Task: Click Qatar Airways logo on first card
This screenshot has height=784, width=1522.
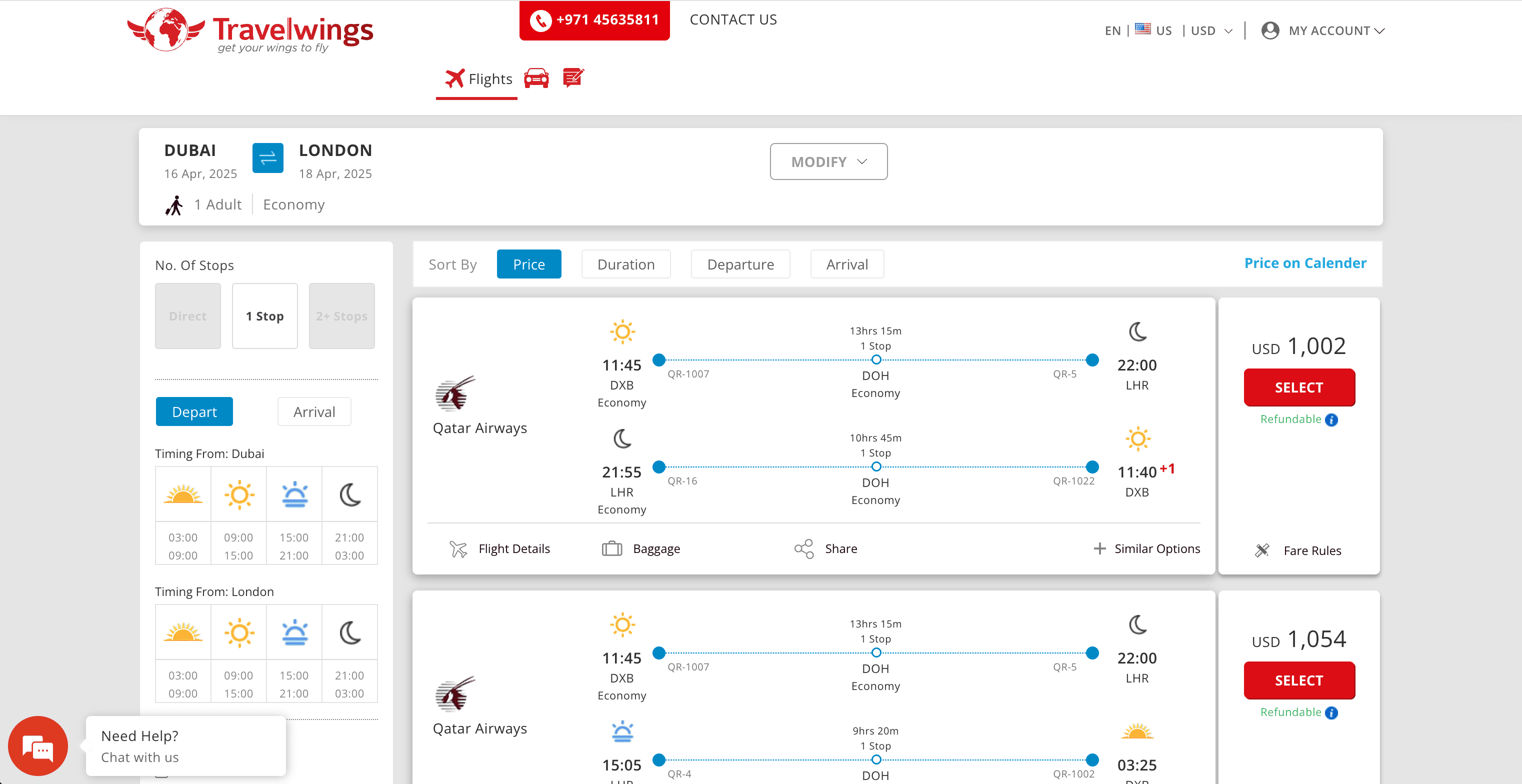Action: click(x=455, y=393)
